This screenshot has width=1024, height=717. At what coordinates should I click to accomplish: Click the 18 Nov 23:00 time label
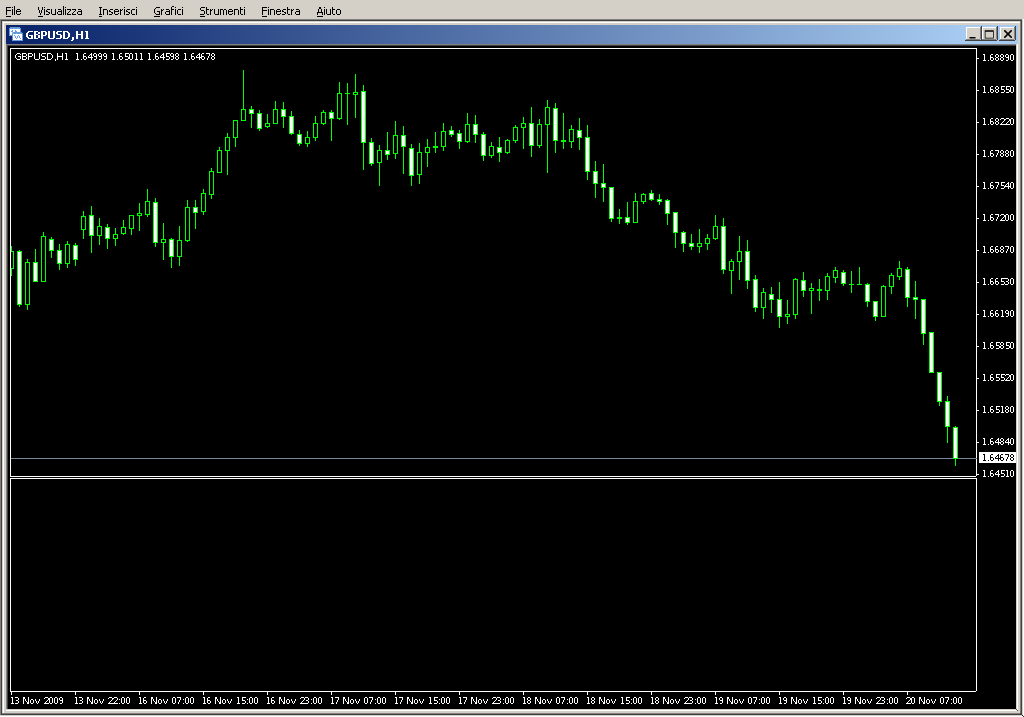point(678,701)
